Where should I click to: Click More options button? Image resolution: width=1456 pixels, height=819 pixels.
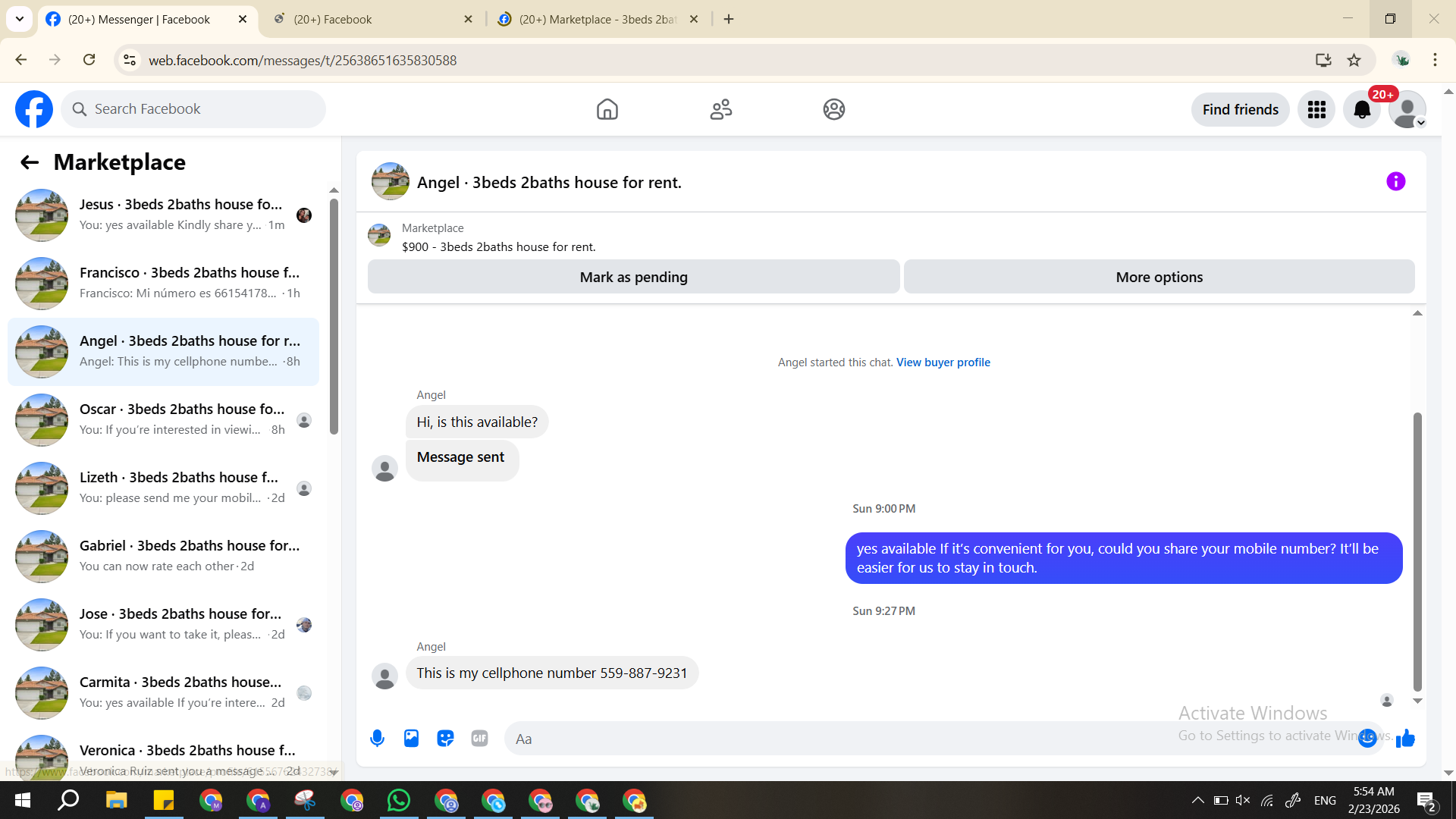1159,277
